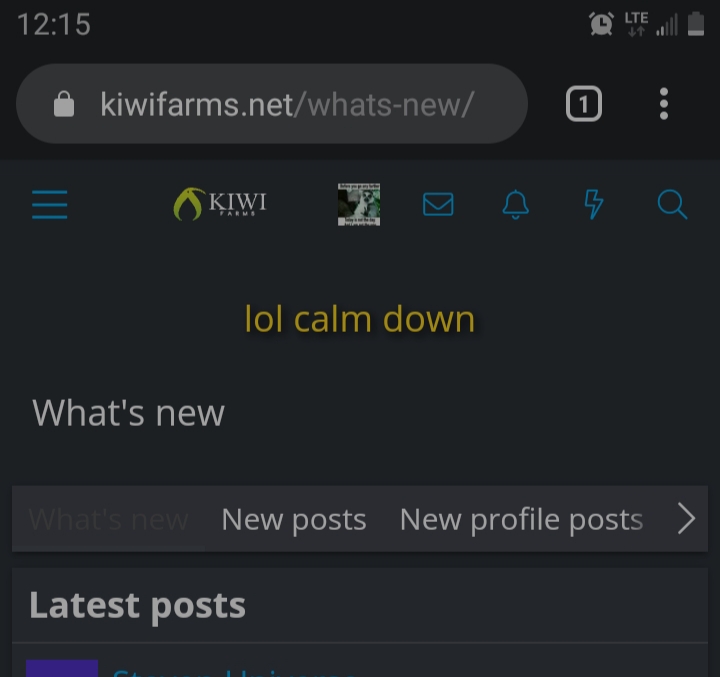Tap the 'lol calm down' notice text
This screenshot has height=677, width=720.
pos(360,319)
